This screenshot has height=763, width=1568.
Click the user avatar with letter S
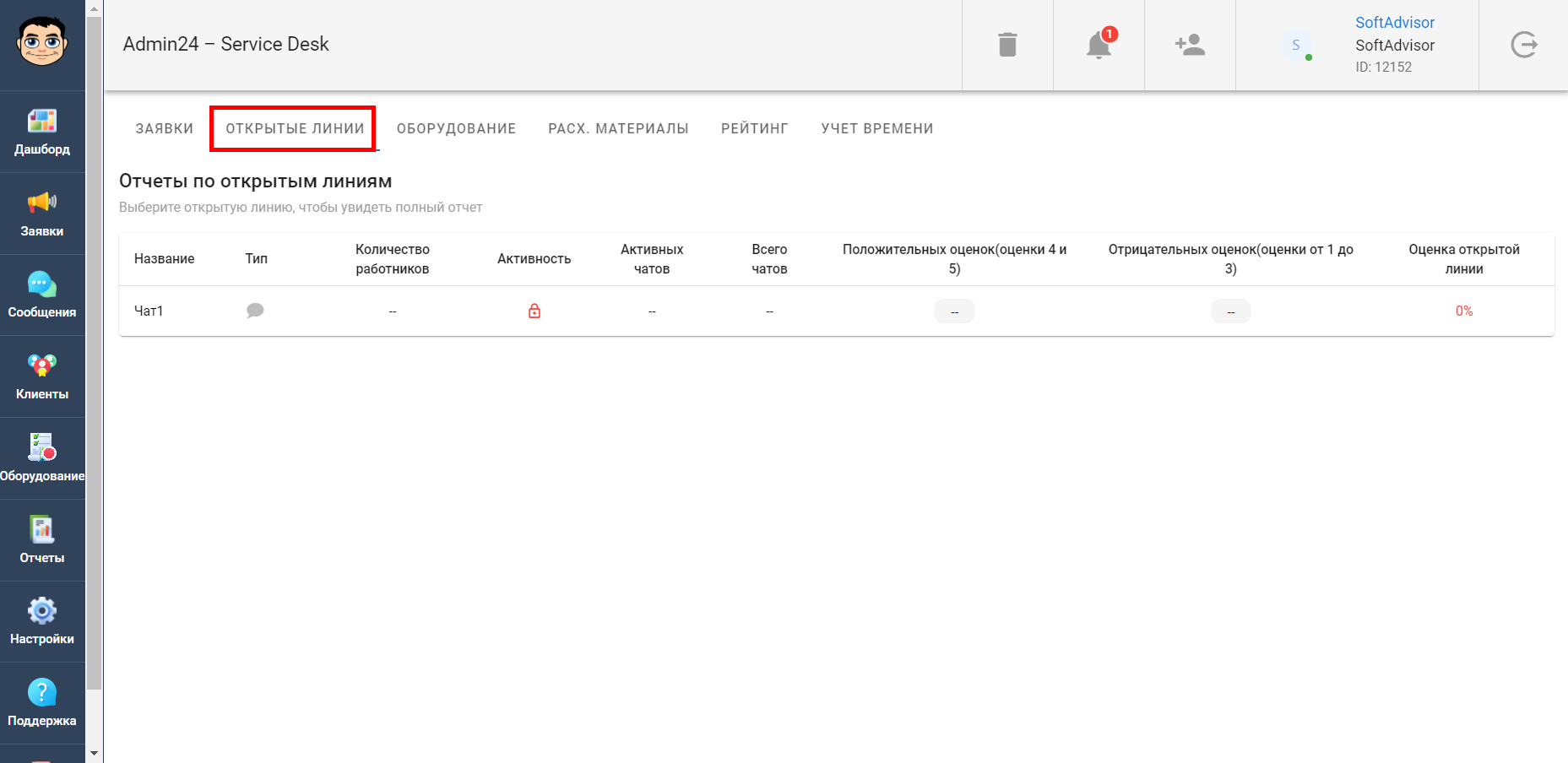(1296, 45)
